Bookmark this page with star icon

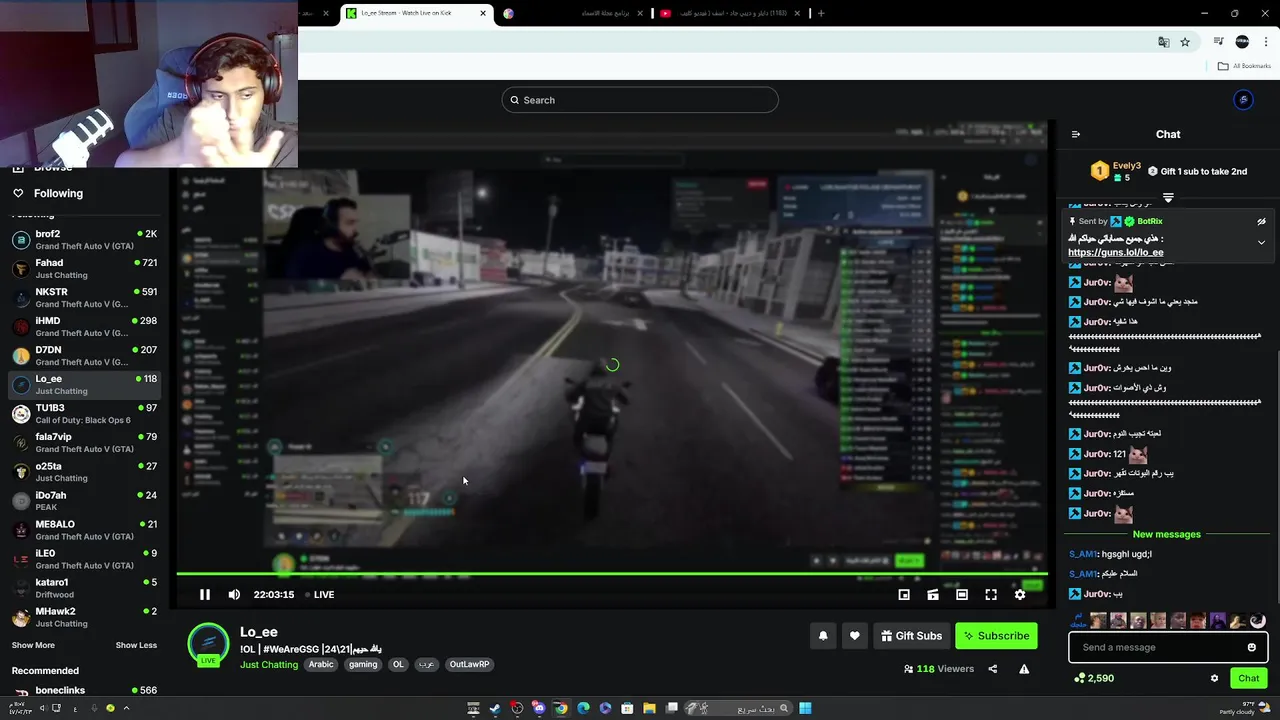(1185, 42)
